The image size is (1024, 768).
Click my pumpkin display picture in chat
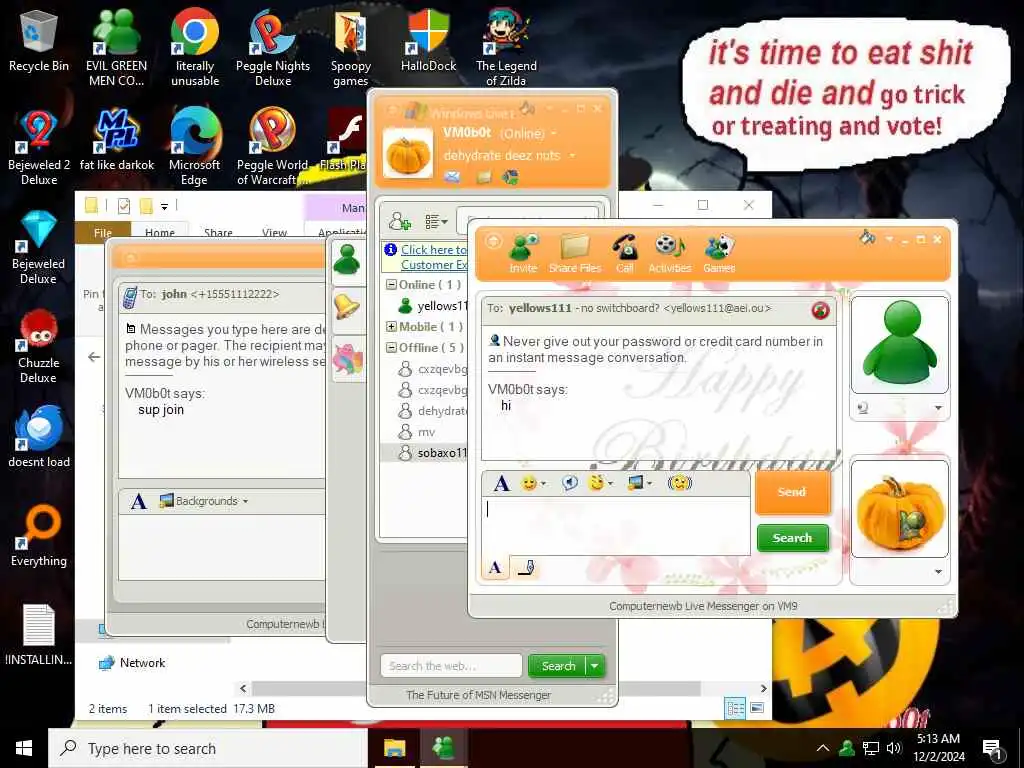pyautogui.click(x=900, y=509)
